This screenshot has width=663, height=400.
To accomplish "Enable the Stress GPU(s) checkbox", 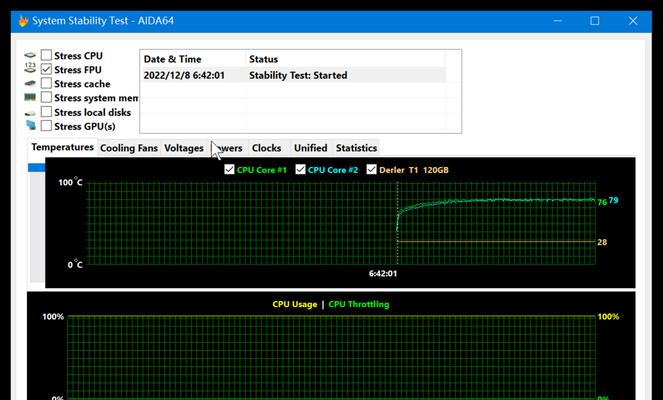I will pyautogui.click(x=46, y=126).
